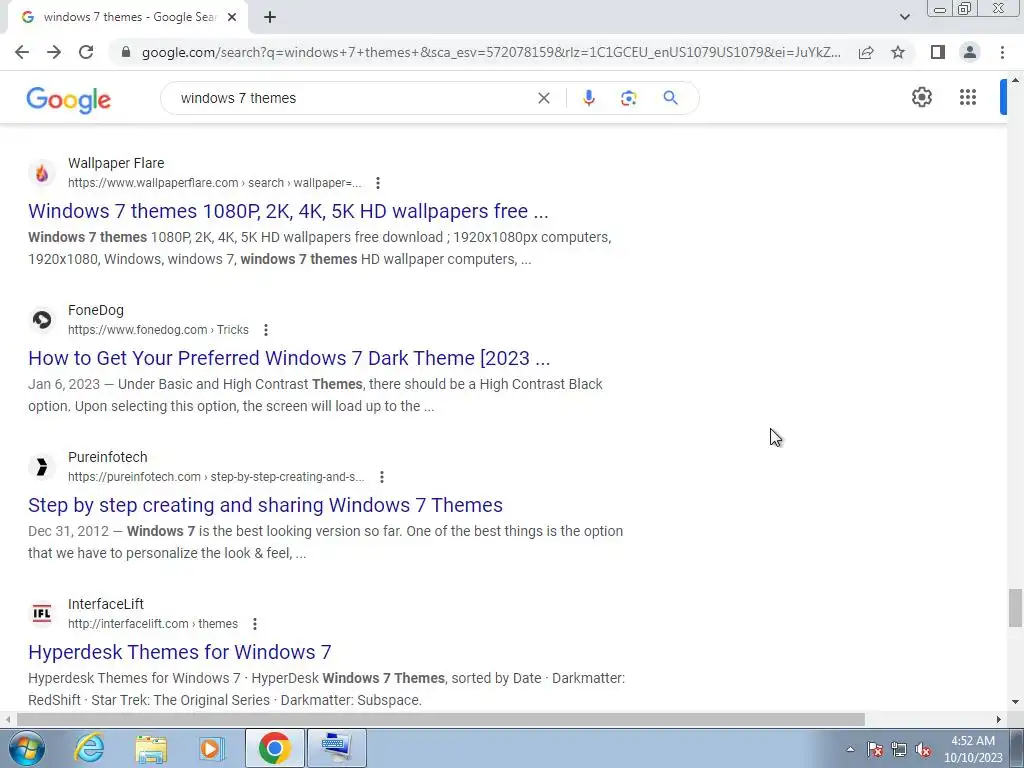
Task: Open the Google apps grid
Action: pyautogui.click(x=968, y=97)
